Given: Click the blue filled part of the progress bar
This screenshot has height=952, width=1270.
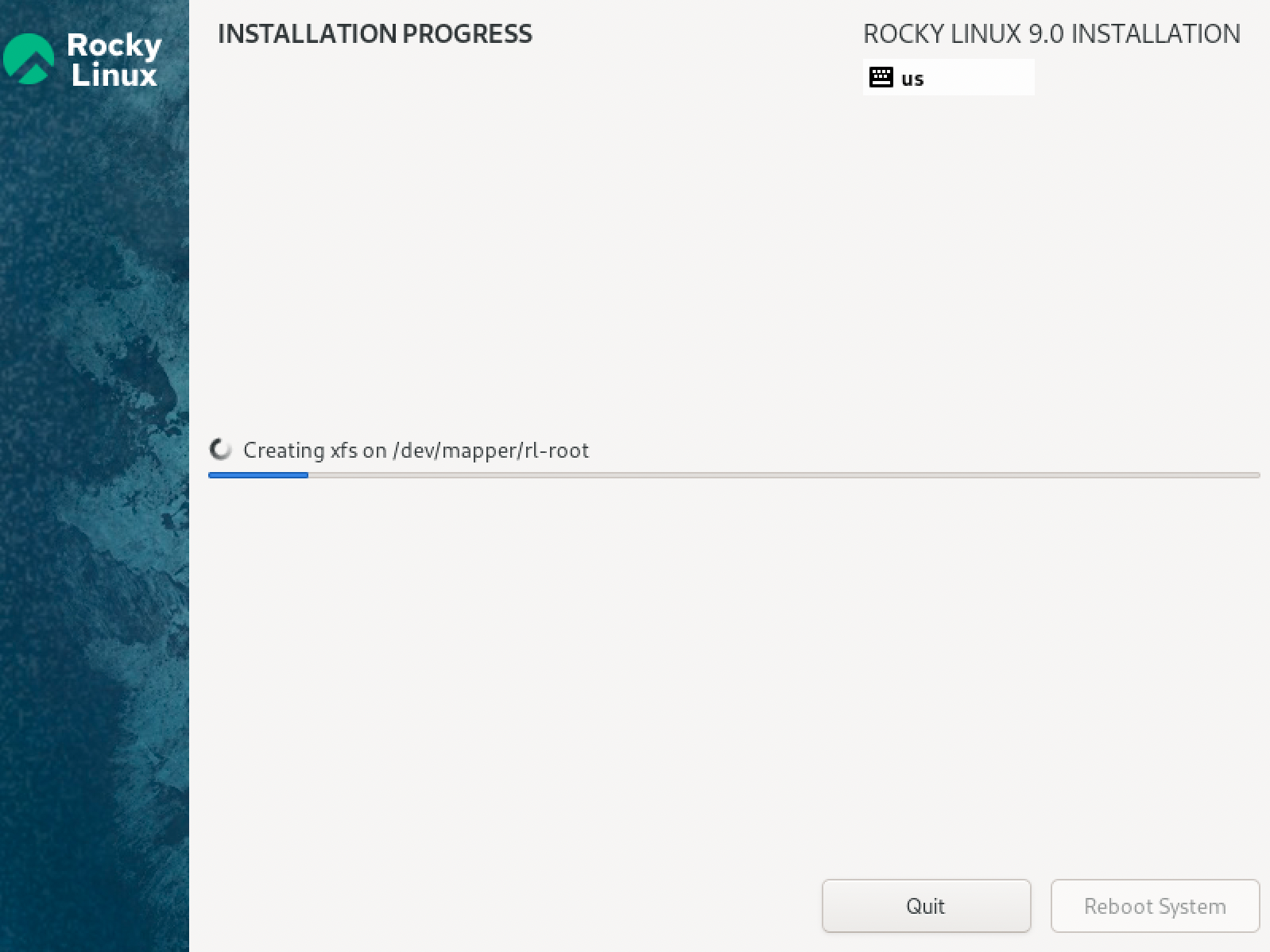Looking at the screenshot, I should [258, 475].
